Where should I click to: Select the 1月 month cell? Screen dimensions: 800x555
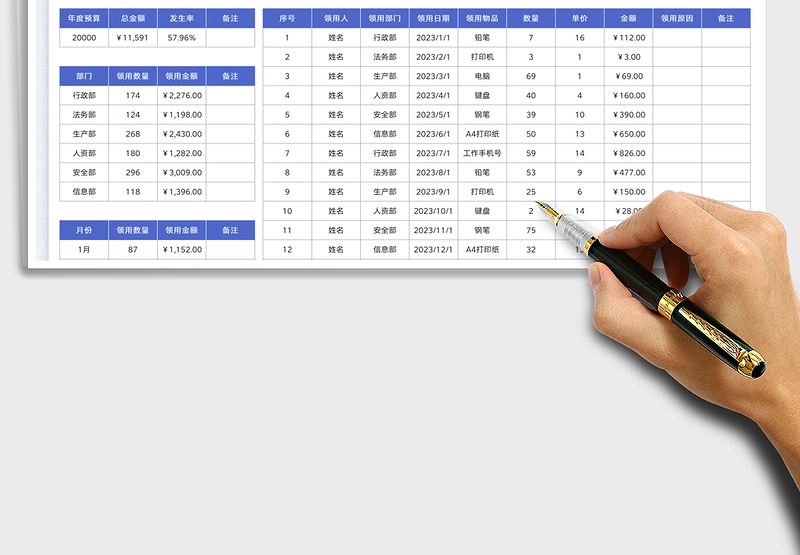pyautogui.click(x=84, y=249)
